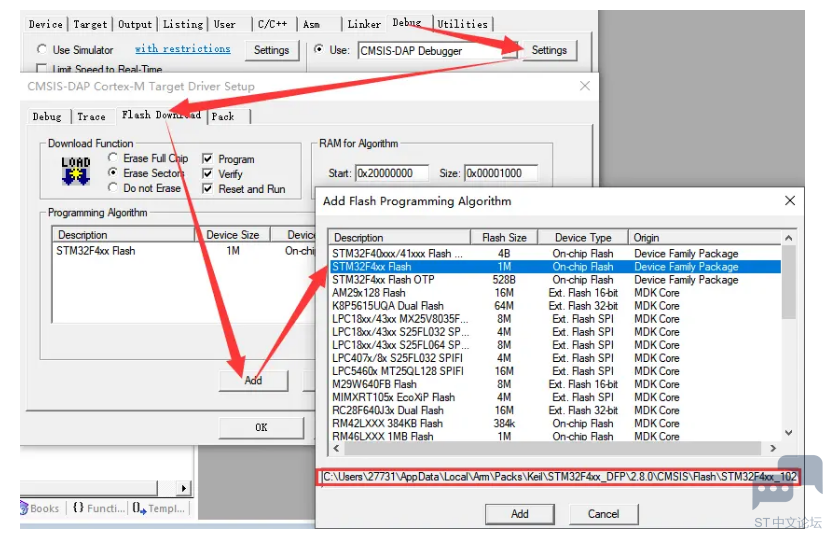831x538 pixels.
Task: Toggle the Reset and Run checkbox
Action: pos(208,189)
